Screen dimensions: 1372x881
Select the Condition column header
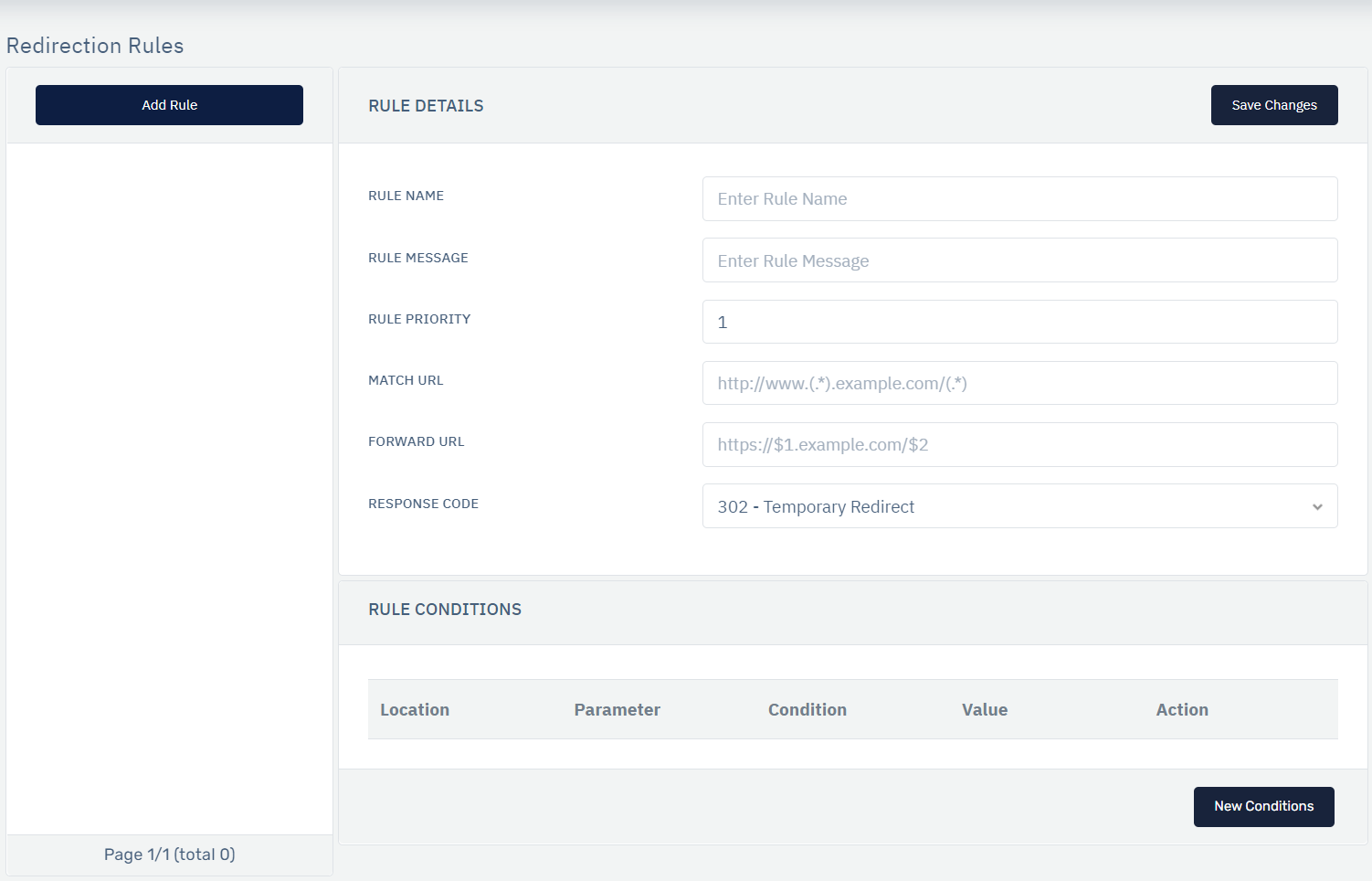807,710
